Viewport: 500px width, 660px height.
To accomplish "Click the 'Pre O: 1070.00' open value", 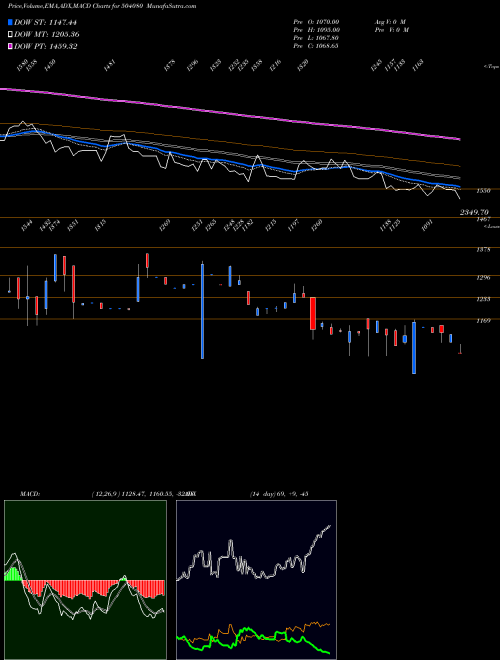I will [316, 22].
